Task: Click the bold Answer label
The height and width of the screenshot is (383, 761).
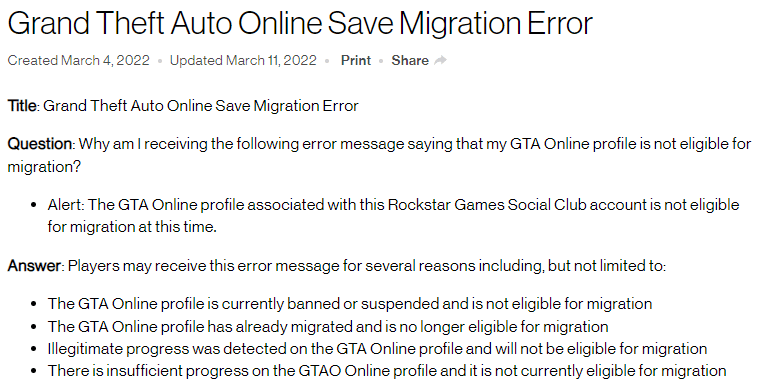Action: click(34, 266)
